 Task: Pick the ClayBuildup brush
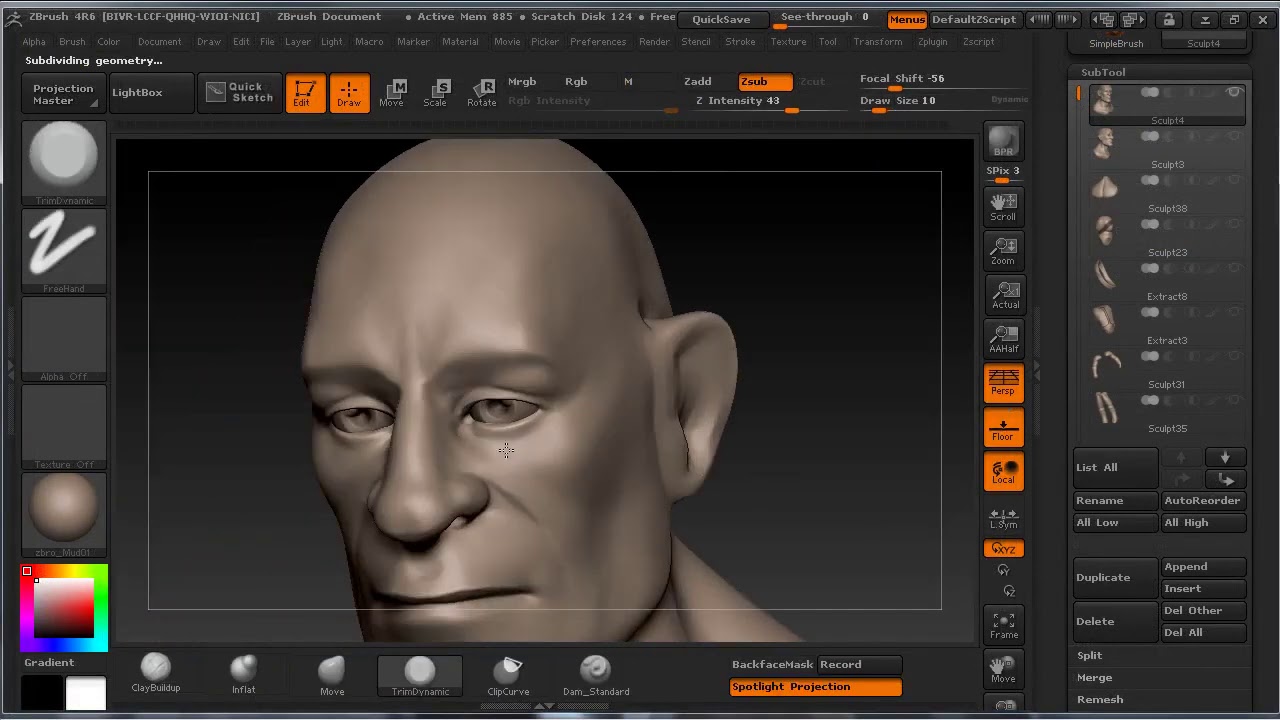pos(156,674)
